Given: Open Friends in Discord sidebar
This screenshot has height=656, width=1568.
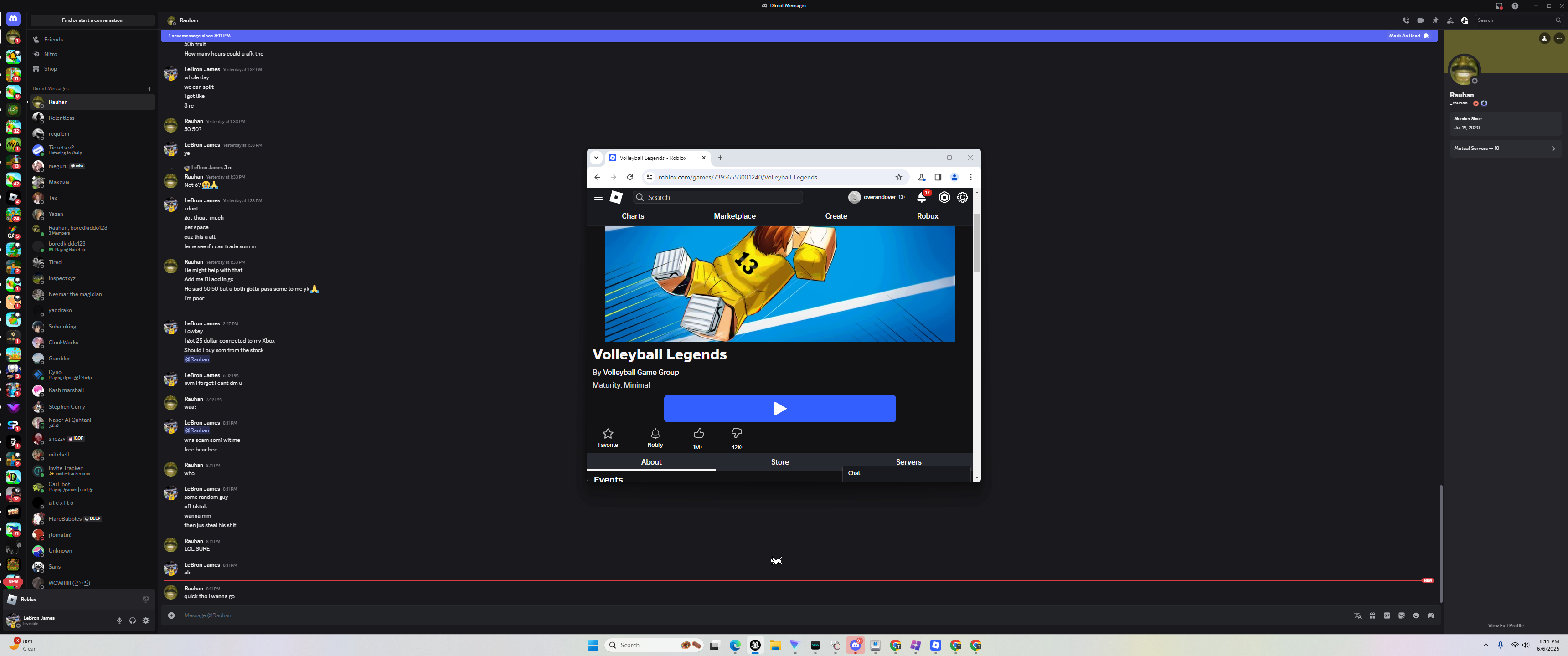Looking at the screenshot, I should (x=93, y=40).
